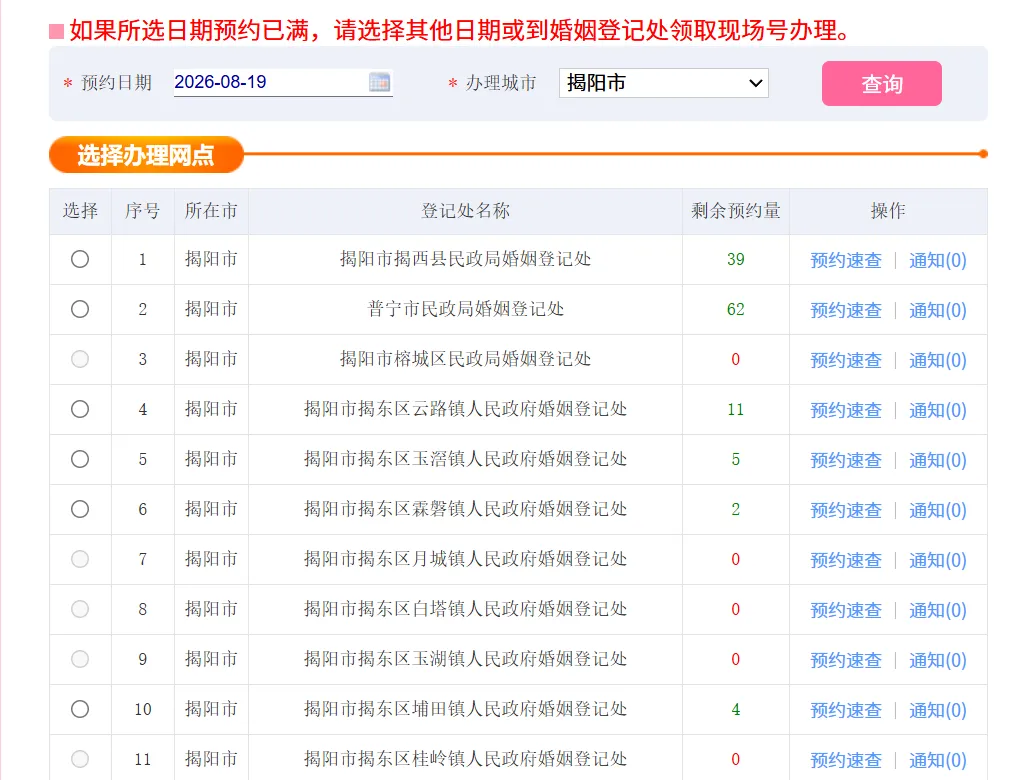Select radio for 揭阳市榕城区民政局婚姻登记处

tap(80, 359)
